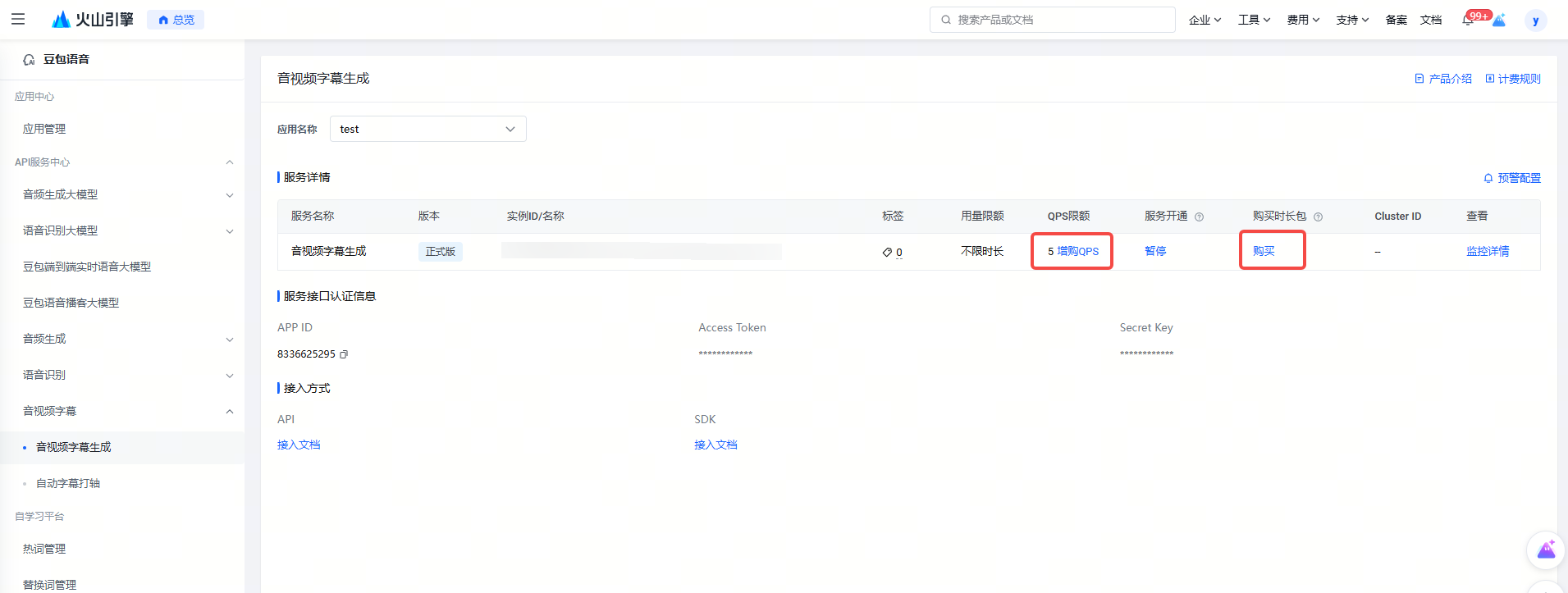
Task: Click the tag icon in the 标签 column
Action: click(887, 252)
